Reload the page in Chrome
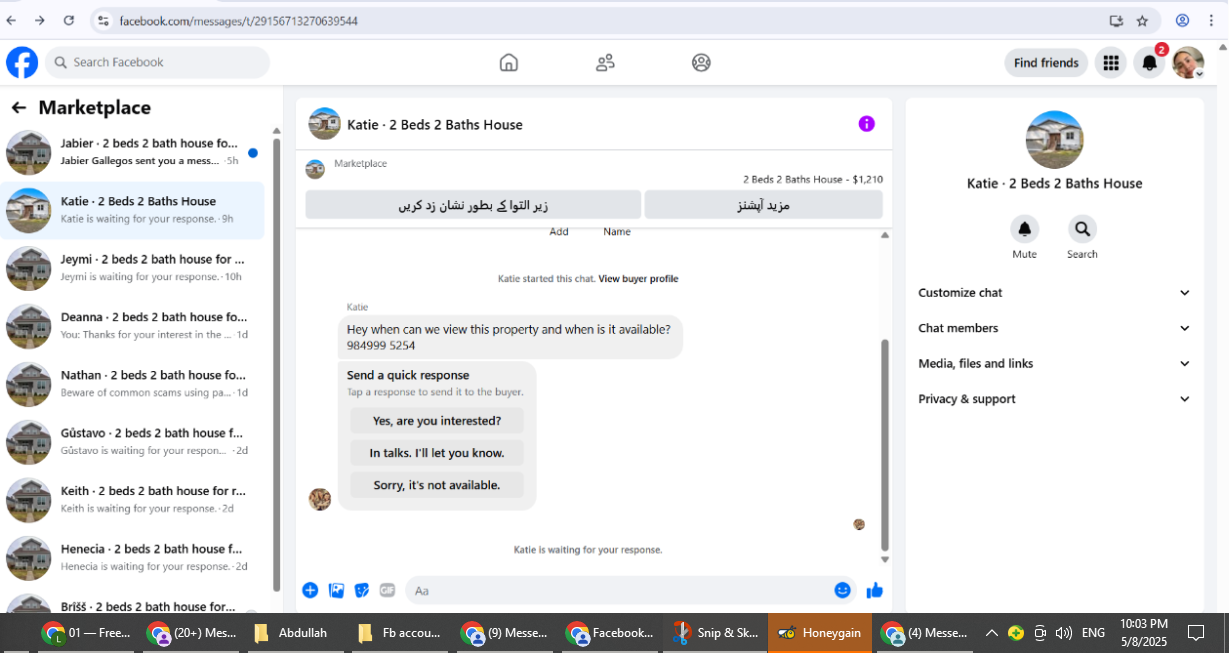The image size is (1229, 653). point(68,20)
